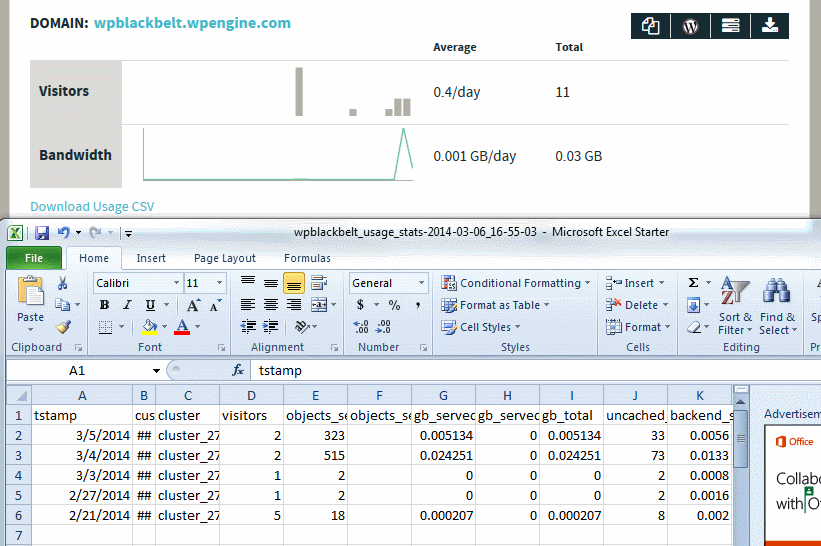
Task: Toggle Wrap Text
Action: pyautogui.click(x=319, y=283)
